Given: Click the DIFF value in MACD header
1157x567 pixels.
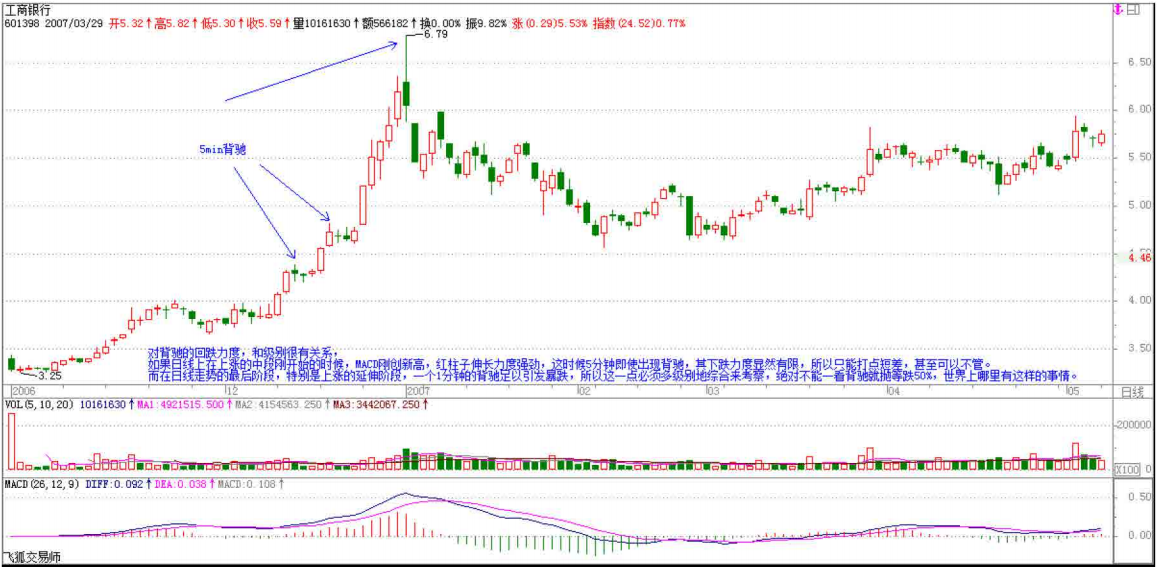Looking at the screenshot, I should click(x=117, y=484).
